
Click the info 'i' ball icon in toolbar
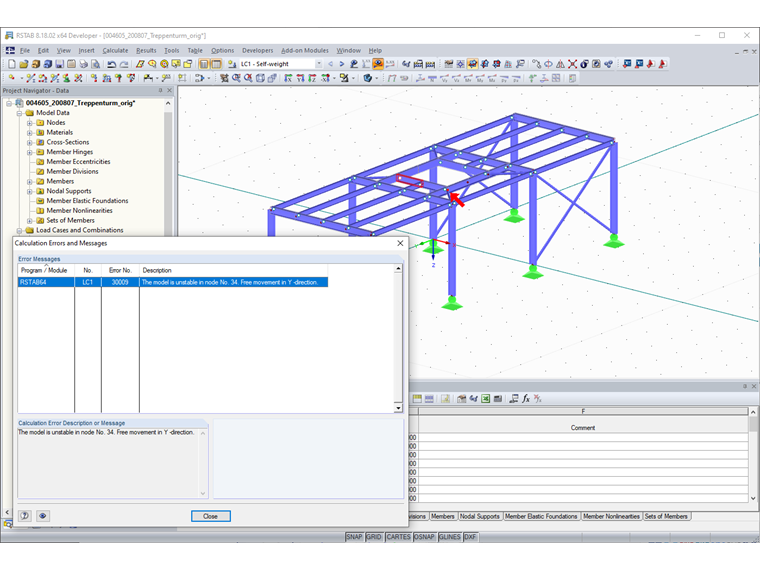(x=585, y=64)
